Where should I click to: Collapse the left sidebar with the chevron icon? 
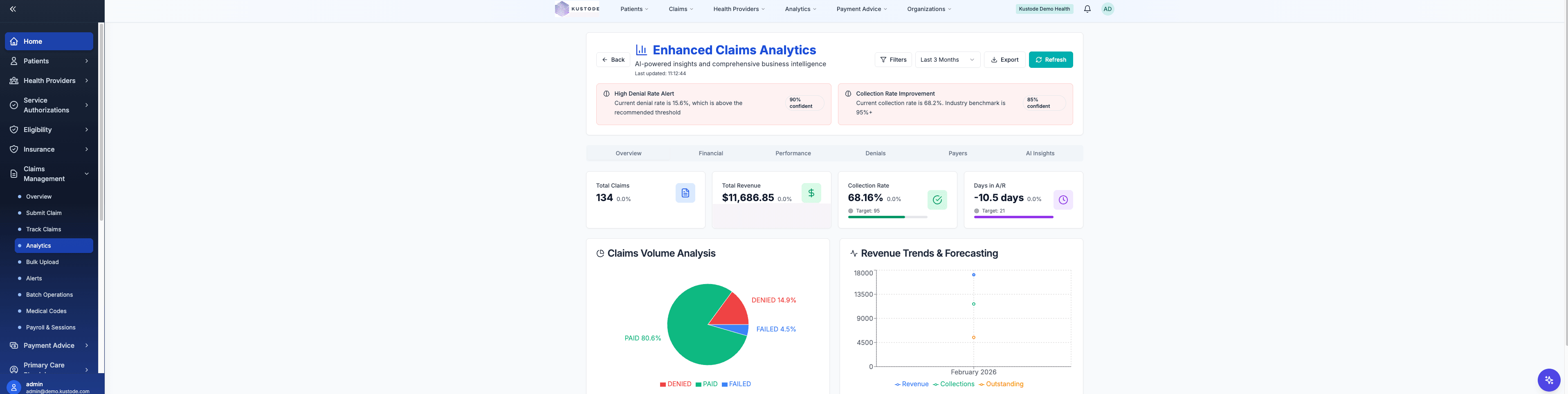pyautogui.click(x=12, y=9)
